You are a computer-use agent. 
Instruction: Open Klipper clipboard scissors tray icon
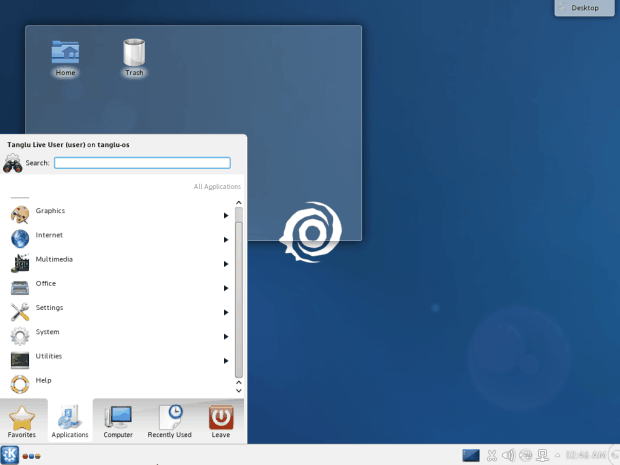492,456
